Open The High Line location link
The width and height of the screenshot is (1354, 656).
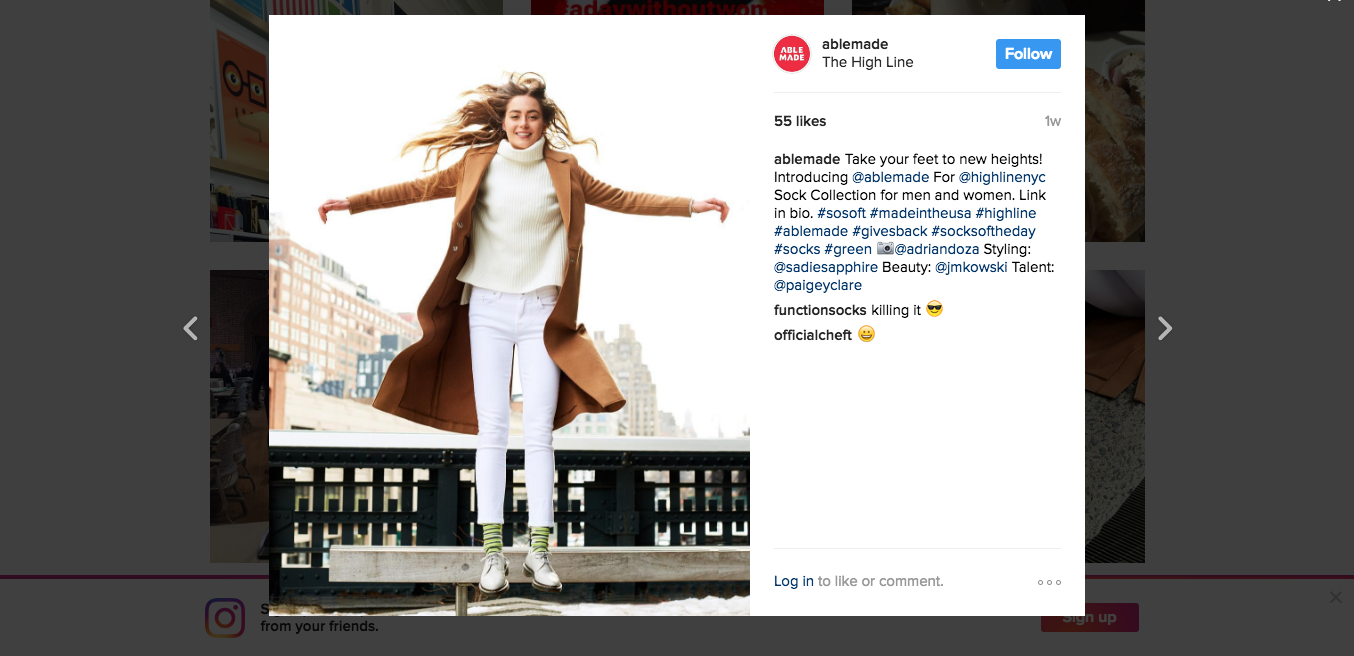point(868,62)
